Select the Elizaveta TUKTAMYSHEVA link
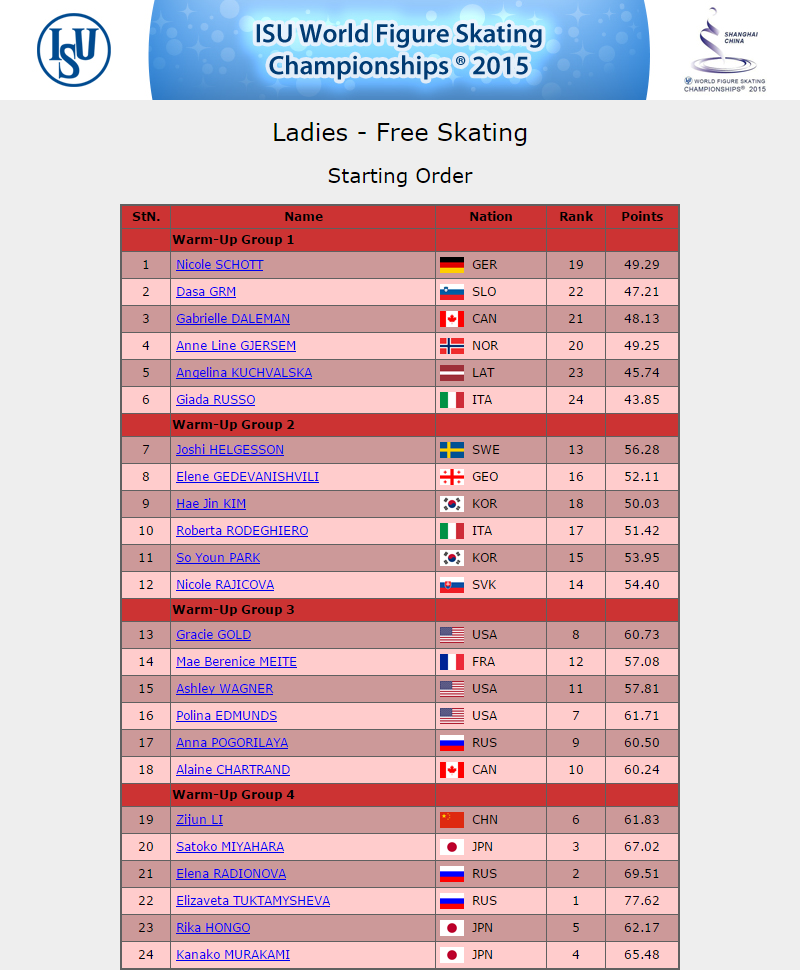This screenshot has width=800, height=970. 253,901
